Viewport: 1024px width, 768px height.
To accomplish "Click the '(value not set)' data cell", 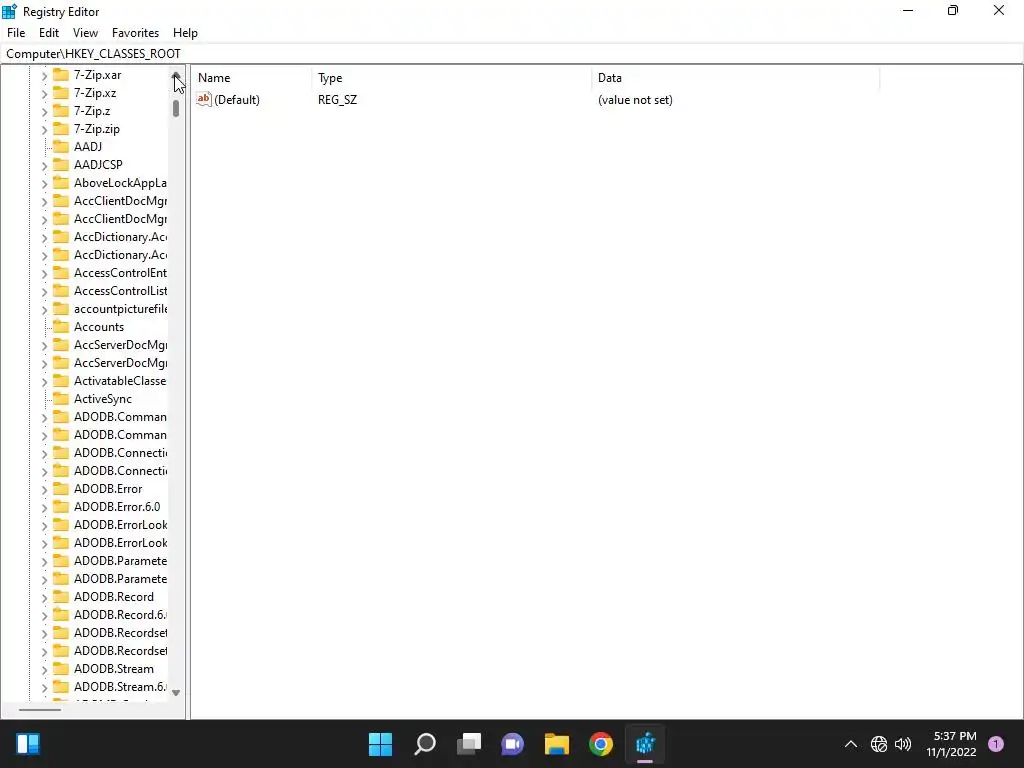I will 635,100.
